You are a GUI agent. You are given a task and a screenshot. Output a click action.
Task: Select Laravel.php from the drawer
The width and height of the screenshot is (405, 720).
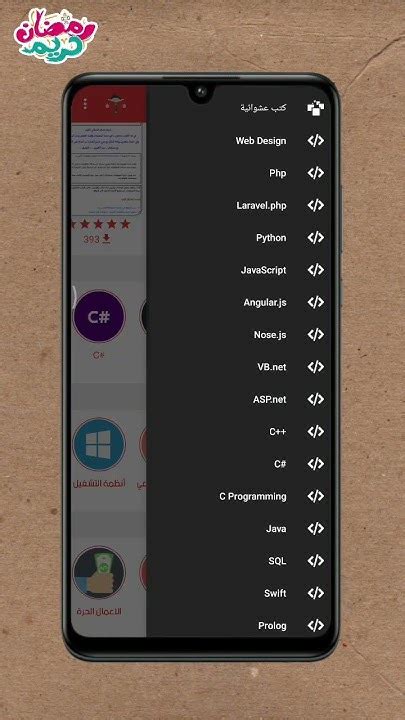261,205
